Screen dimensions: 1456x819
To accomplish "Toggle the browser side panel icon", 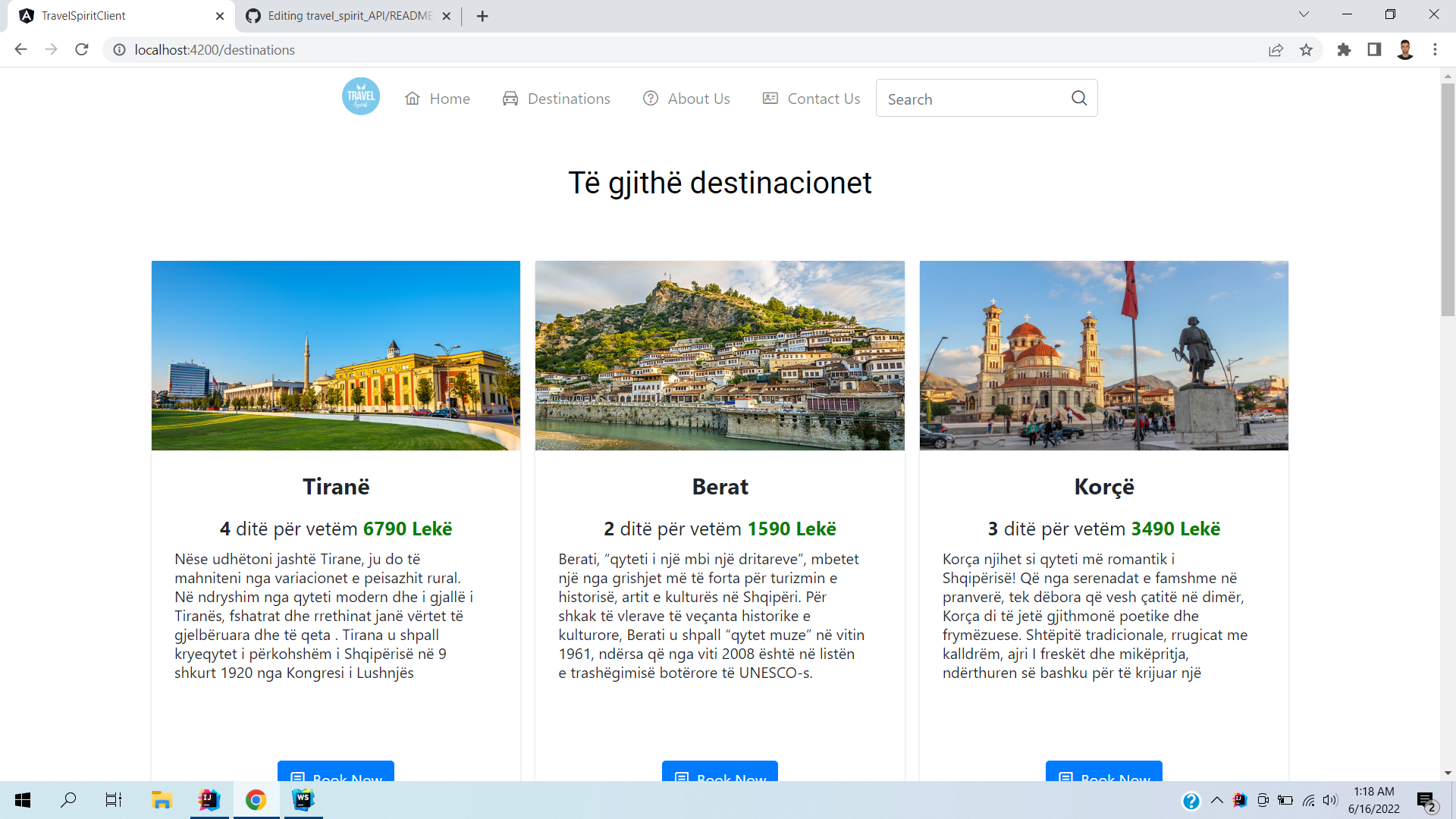I will click(1374, 49).
